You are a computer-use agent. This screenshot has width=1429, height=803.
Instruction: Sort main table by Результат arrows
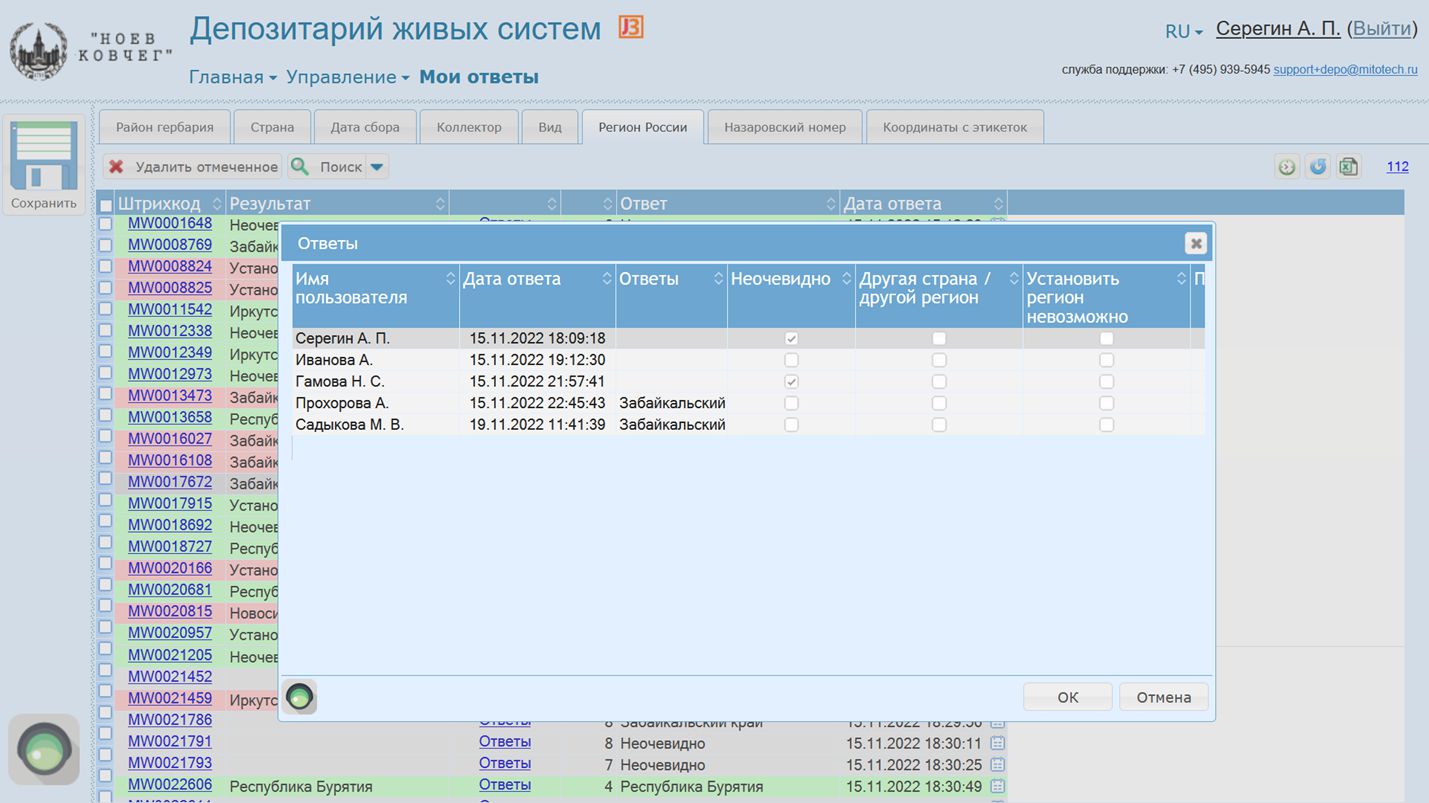coord(440,204)
